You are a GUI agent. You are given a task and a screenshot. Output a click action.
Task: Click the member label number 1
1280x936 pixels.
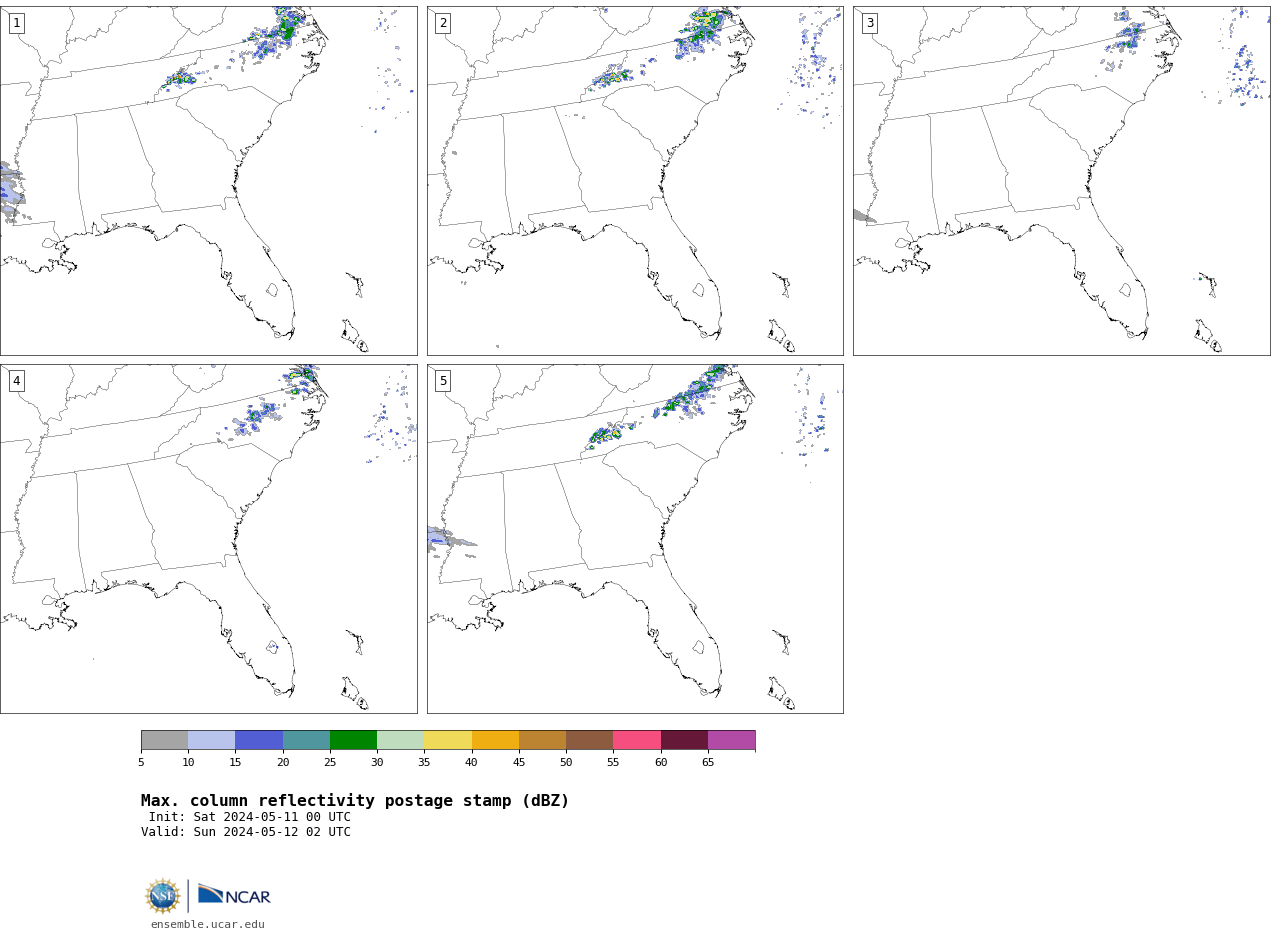[x=16, y=23]
